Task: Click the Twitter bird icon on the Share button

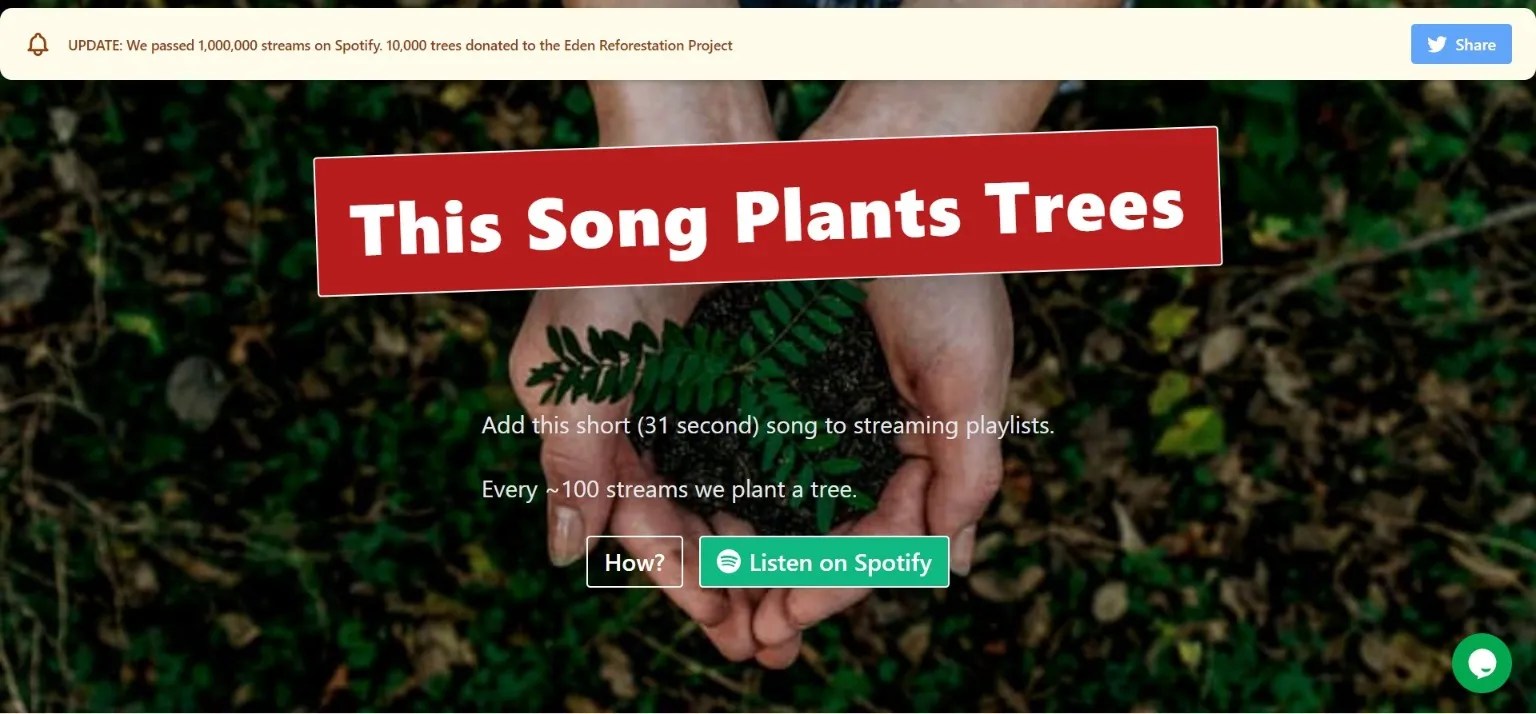Action: pos(1437,44)
